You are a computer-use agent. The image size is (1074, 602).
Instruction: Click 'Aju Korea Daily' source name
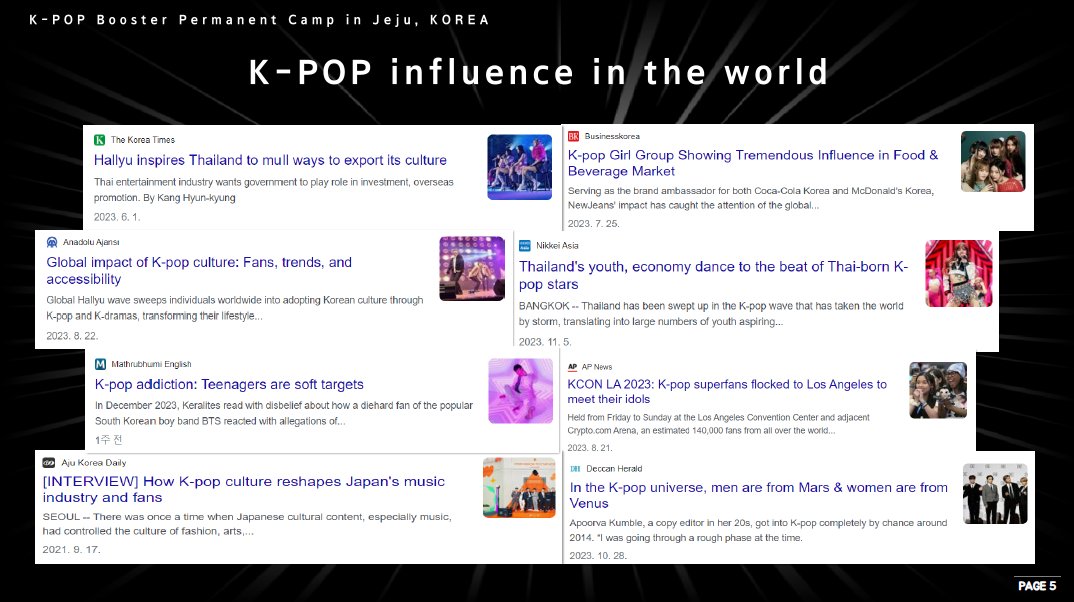click(94, 463)
